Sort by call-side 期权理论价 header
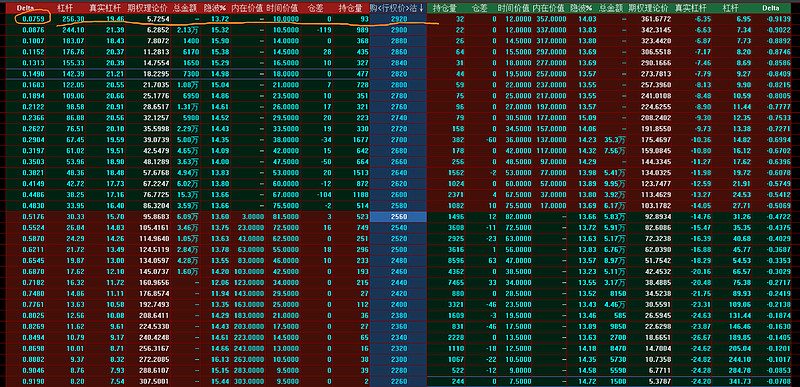The image size is (800, 387). click(x=147, y=8)
